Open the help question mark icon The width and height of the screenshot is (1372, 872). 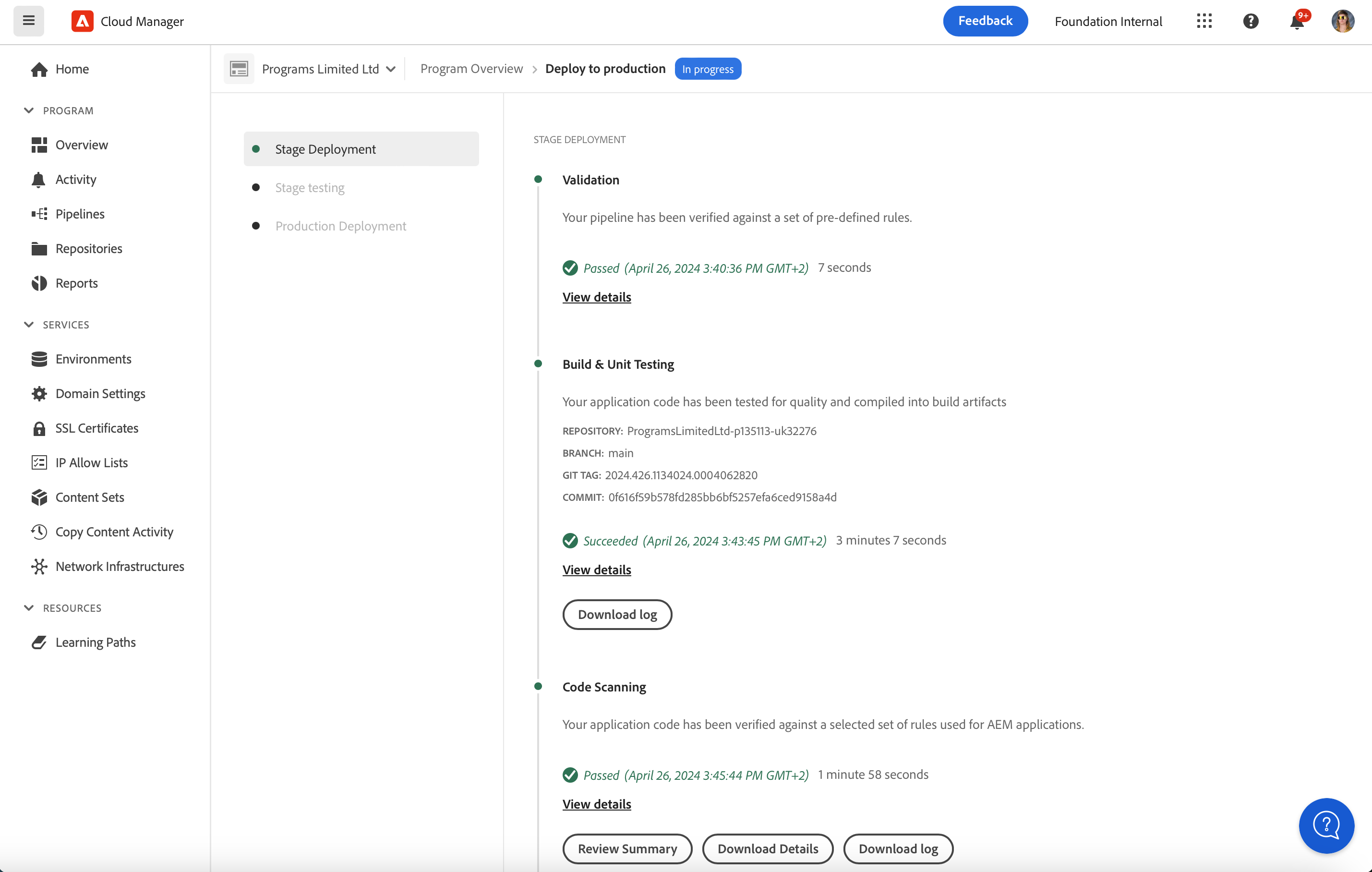point(1250,21)
